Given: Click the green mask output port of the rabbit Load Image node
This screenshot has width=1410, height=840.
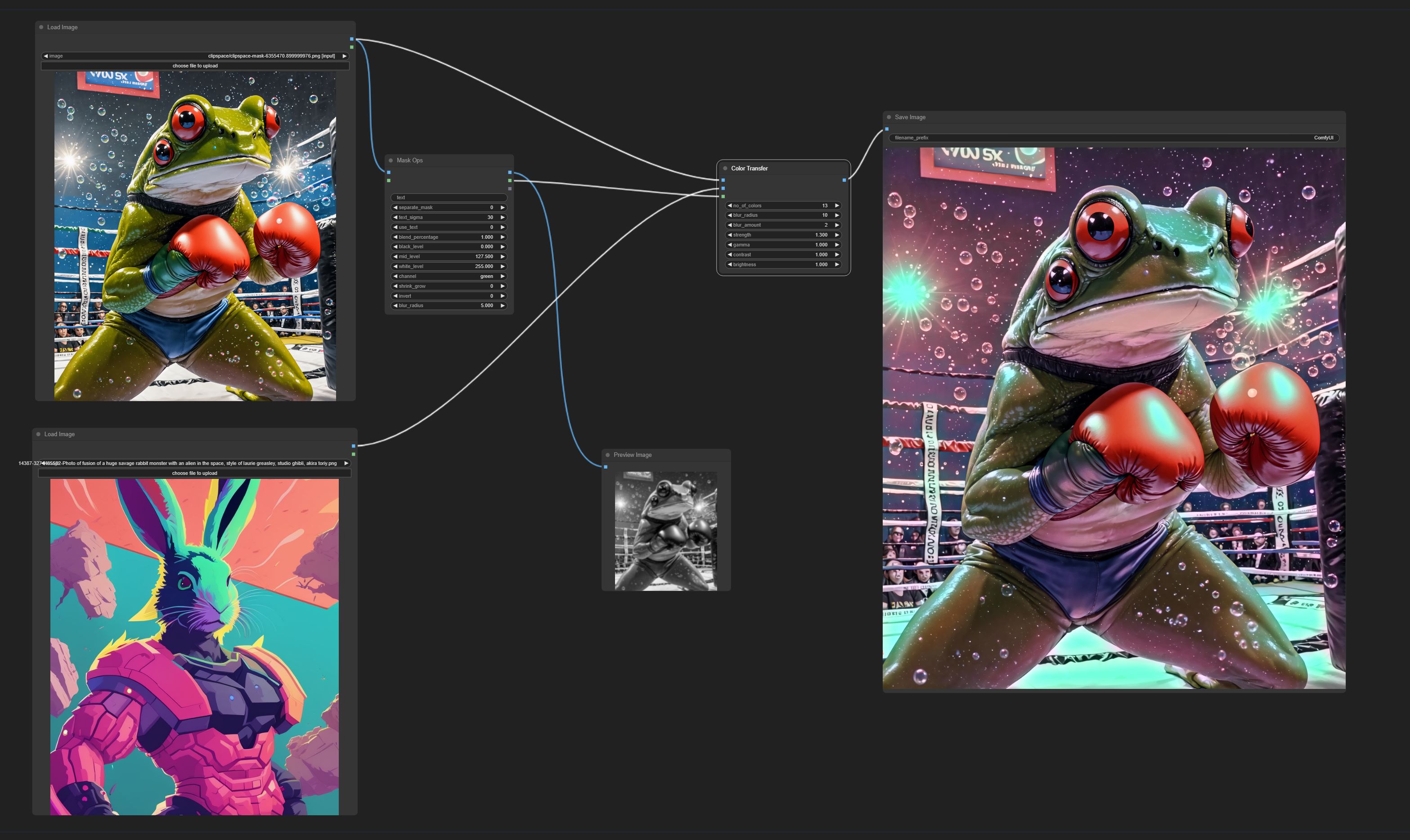Looking at the screenshot, I should [353, 454].
